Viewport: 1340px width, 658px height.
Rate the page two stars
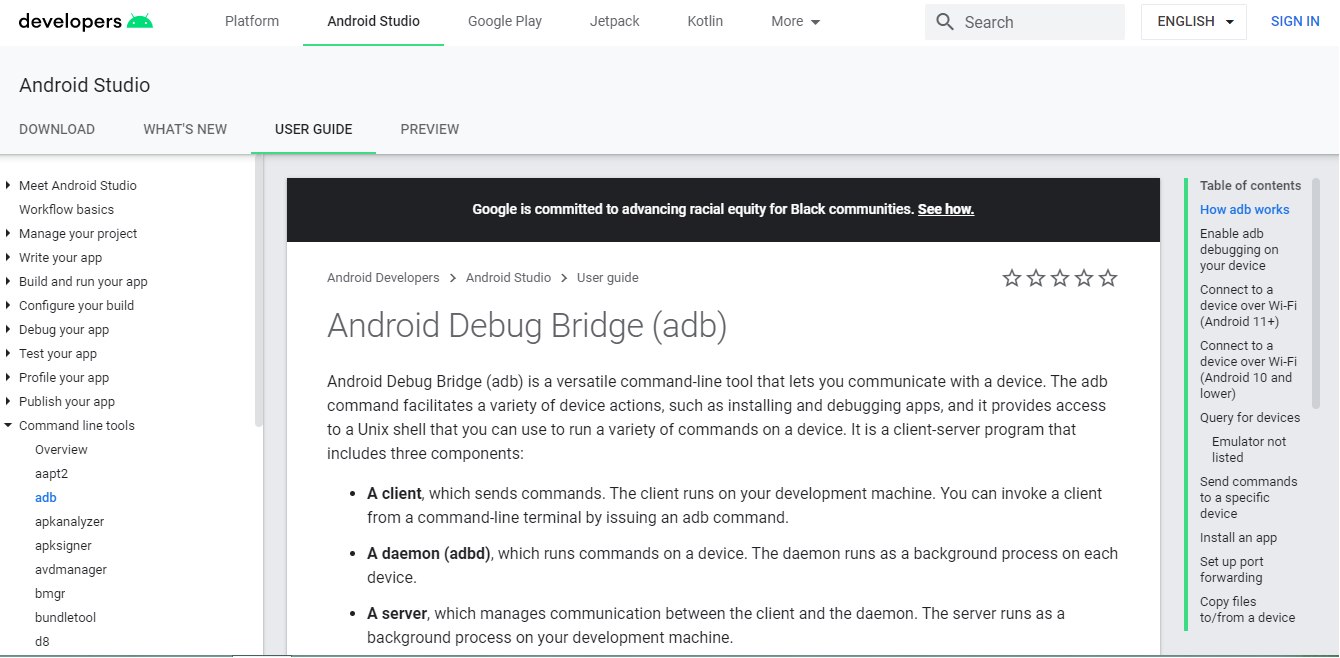pos(1036,278)
